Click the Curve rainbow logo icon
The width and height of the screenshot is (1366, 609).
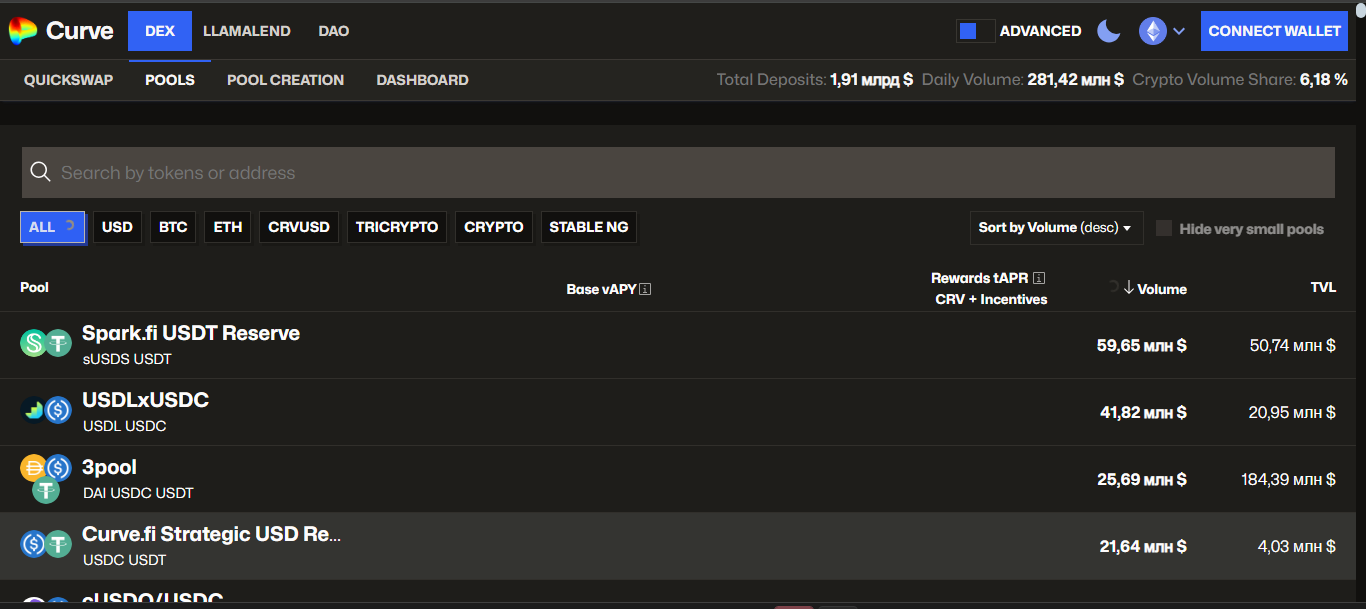(x=22, y=31)
